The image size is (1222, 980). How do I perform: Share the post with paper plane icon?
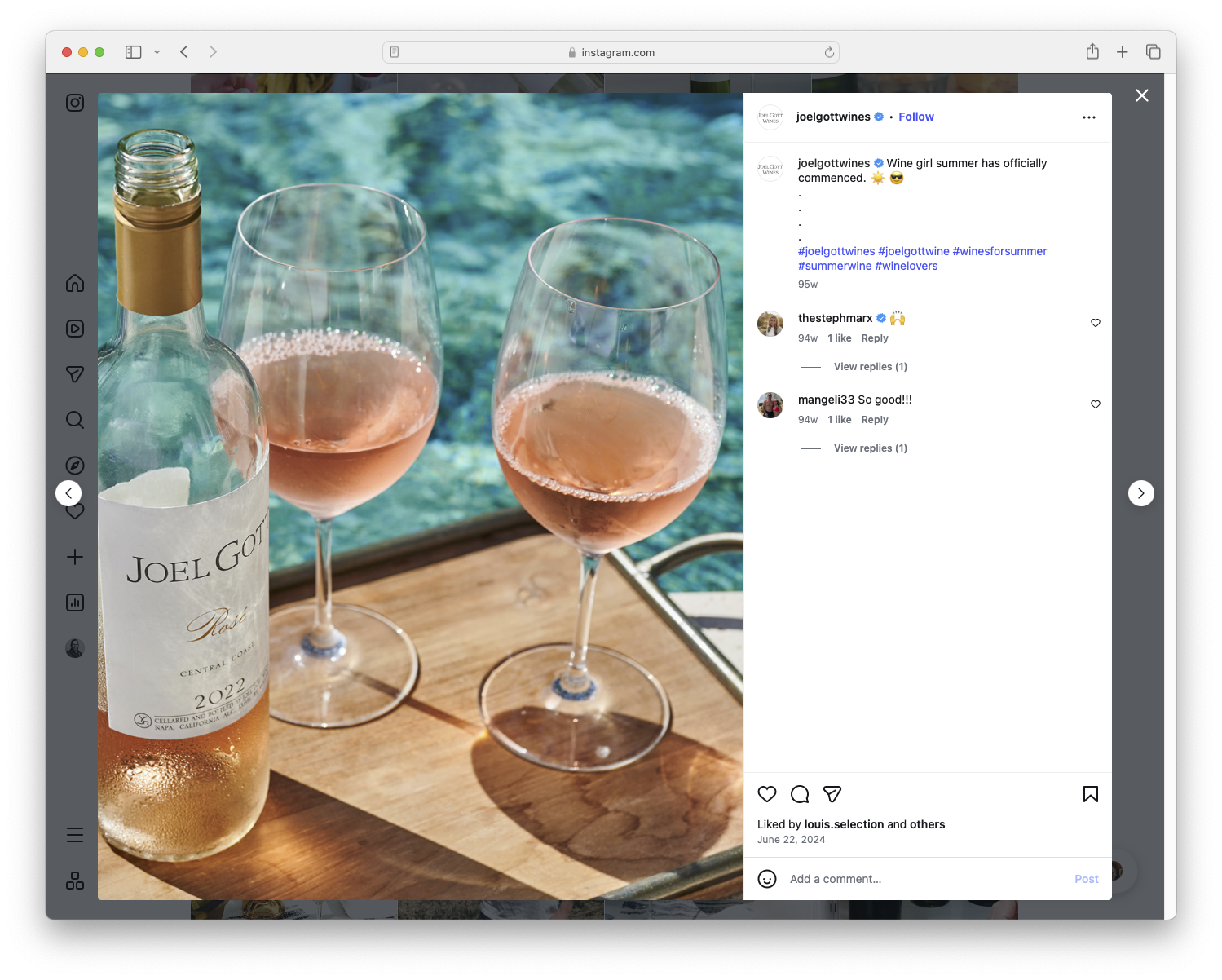pyautogui.click(x=832, y=794)
